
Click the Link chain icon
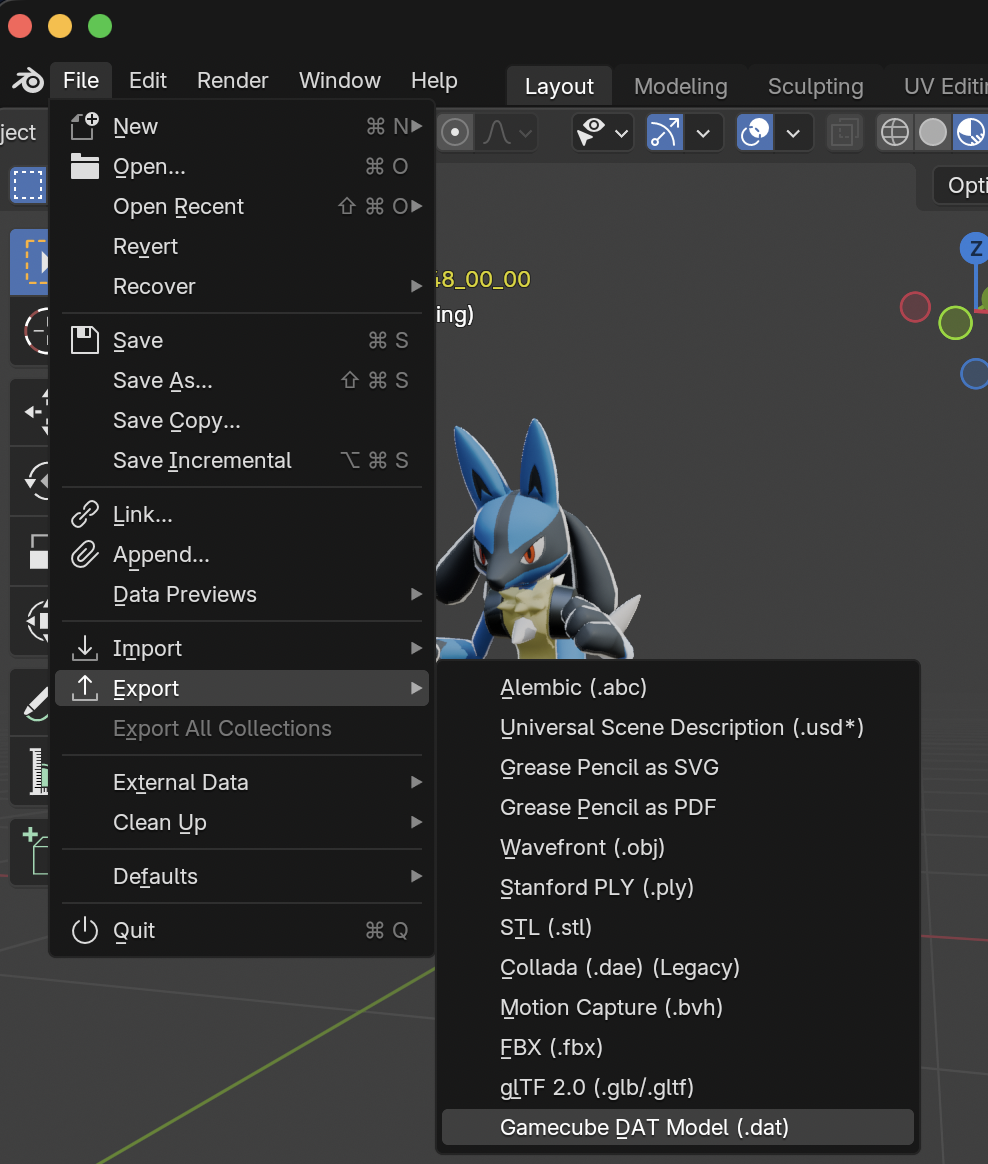coord(85,514)
